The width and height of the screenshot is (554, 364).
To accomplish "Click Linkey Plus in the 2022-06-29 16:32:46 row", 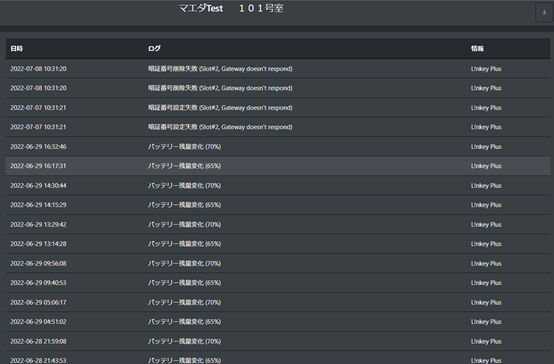I will pos(486,146).
